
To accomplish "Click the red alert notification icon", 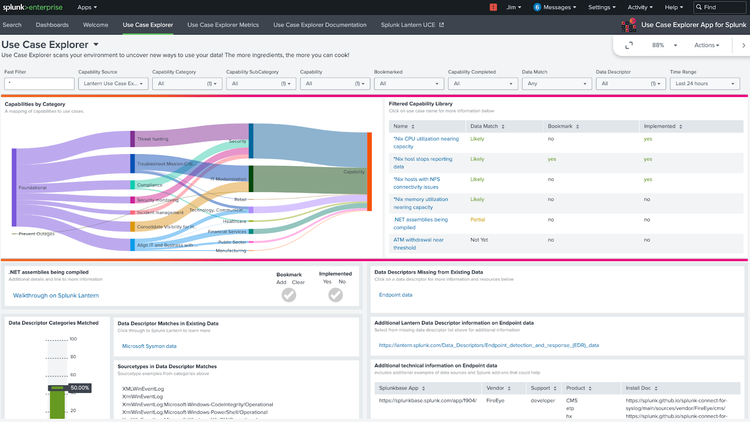I will tap(494, 7).
